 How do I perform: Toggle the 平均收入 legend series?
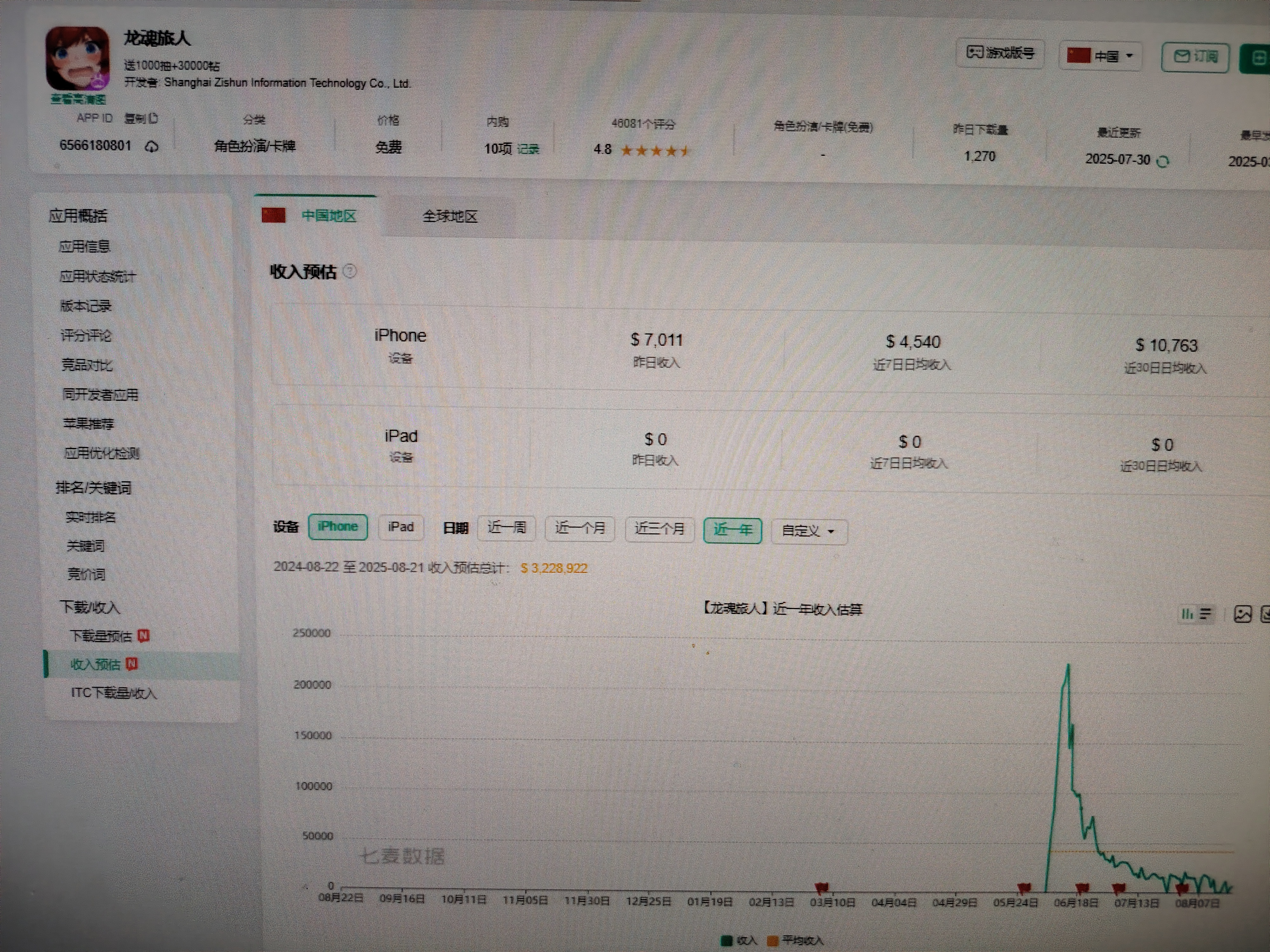(x=795, y=941)
